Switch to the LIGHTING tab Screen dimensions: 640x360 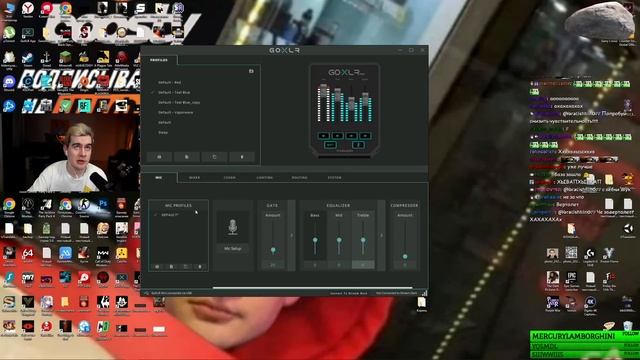tap(264, 178)
